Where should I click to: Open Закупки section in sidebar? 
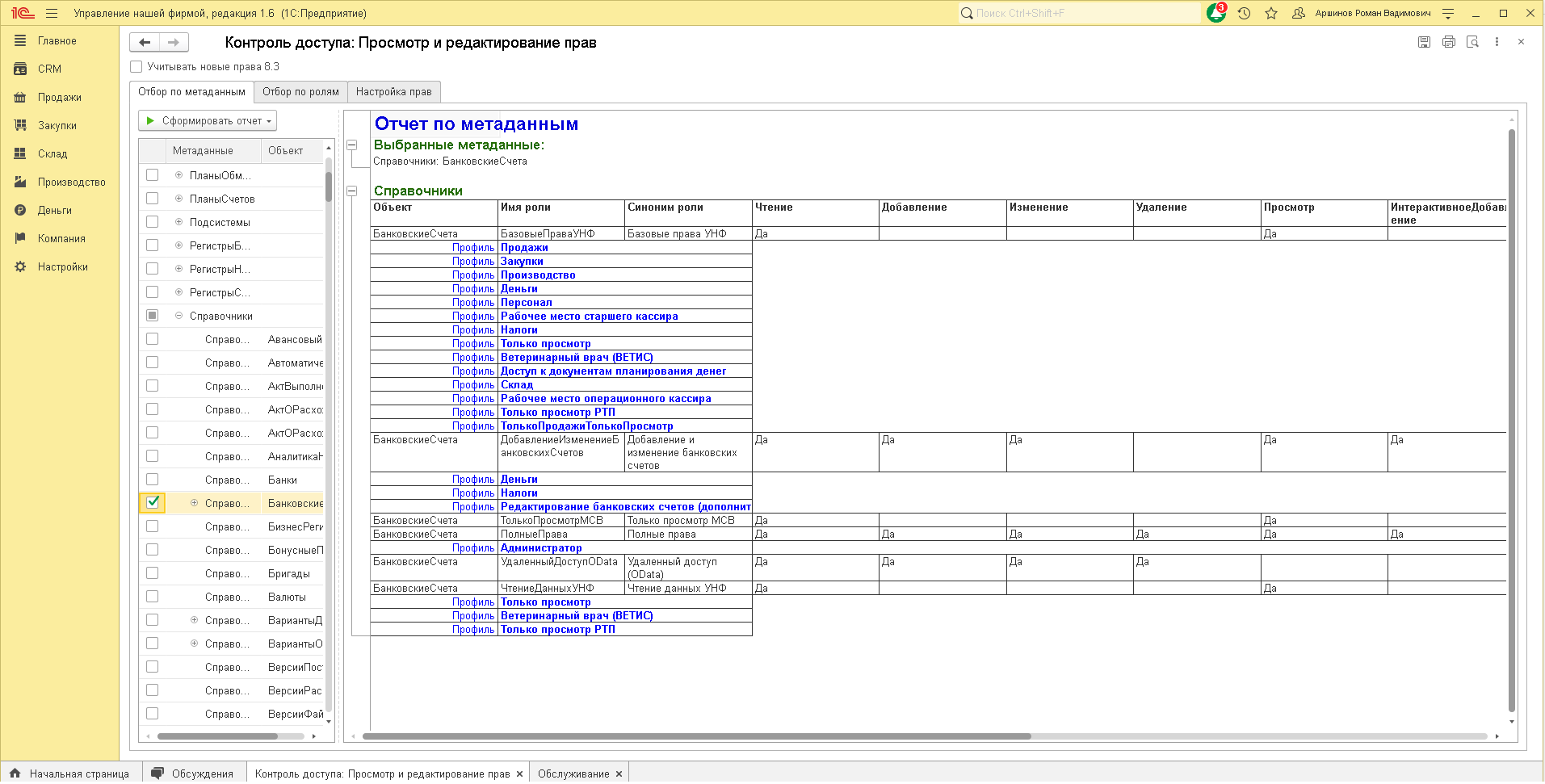coord(57,125)
